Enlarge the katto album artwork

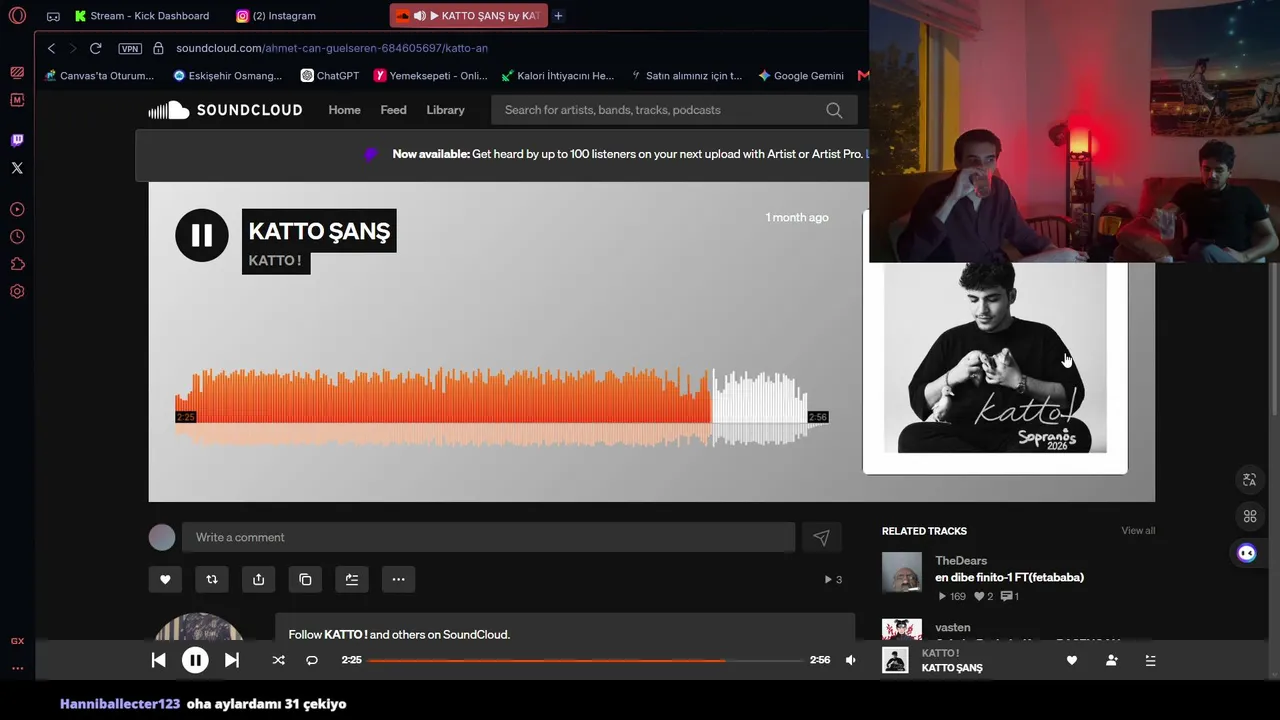[995, 358]
